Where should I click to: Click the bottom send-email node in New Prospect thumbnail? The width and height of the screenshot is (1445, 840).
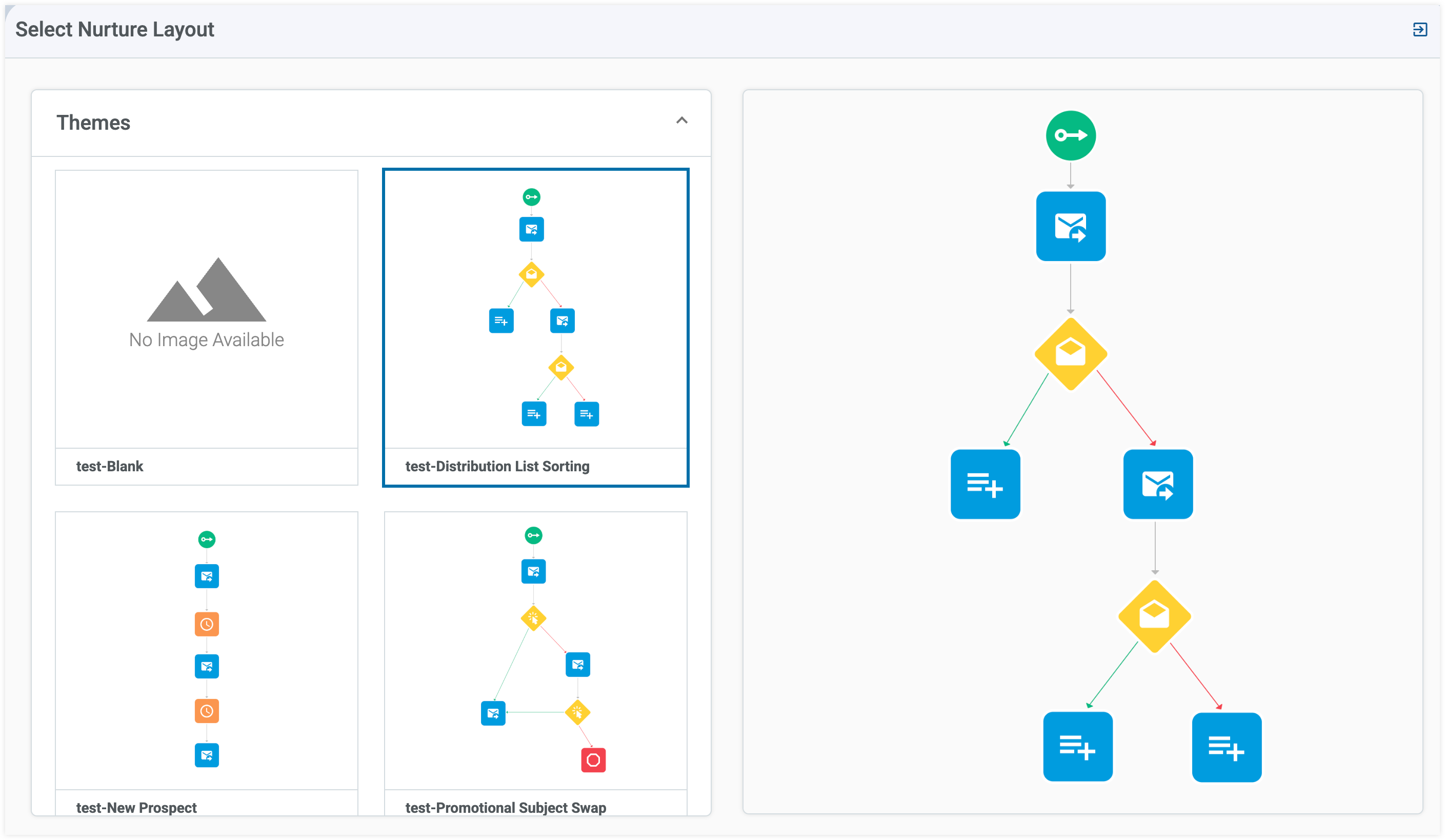207,754
